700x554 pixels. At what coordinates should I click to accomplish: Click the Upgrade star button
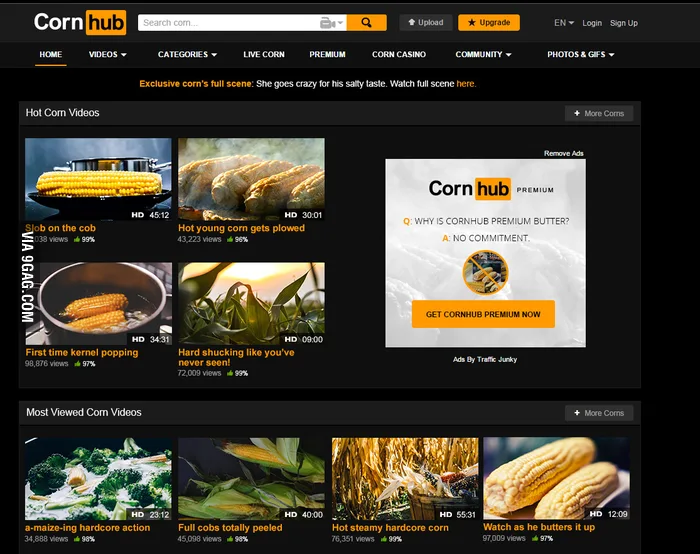coord(489,23)
